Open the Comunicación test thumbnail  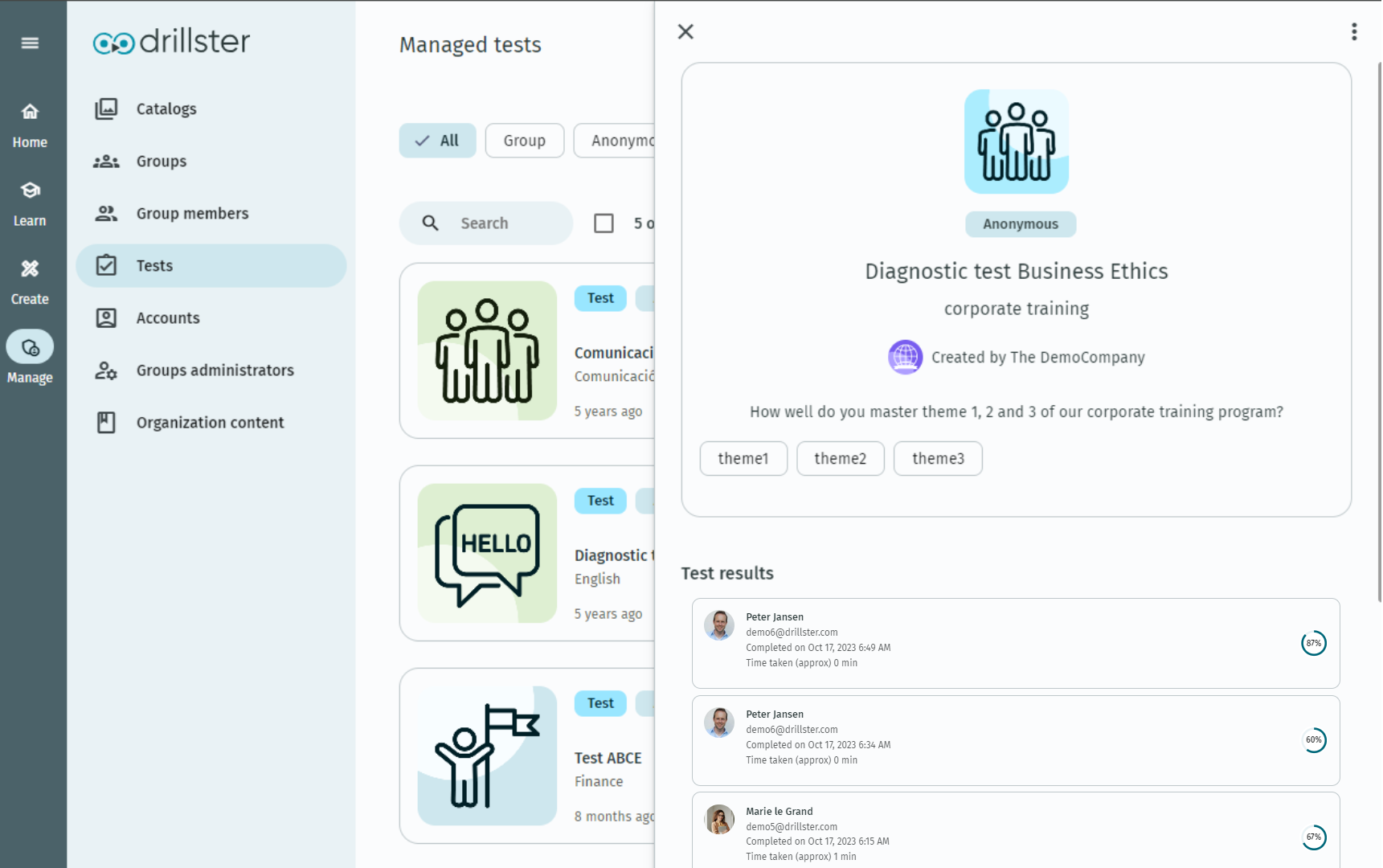click(487, 350)
